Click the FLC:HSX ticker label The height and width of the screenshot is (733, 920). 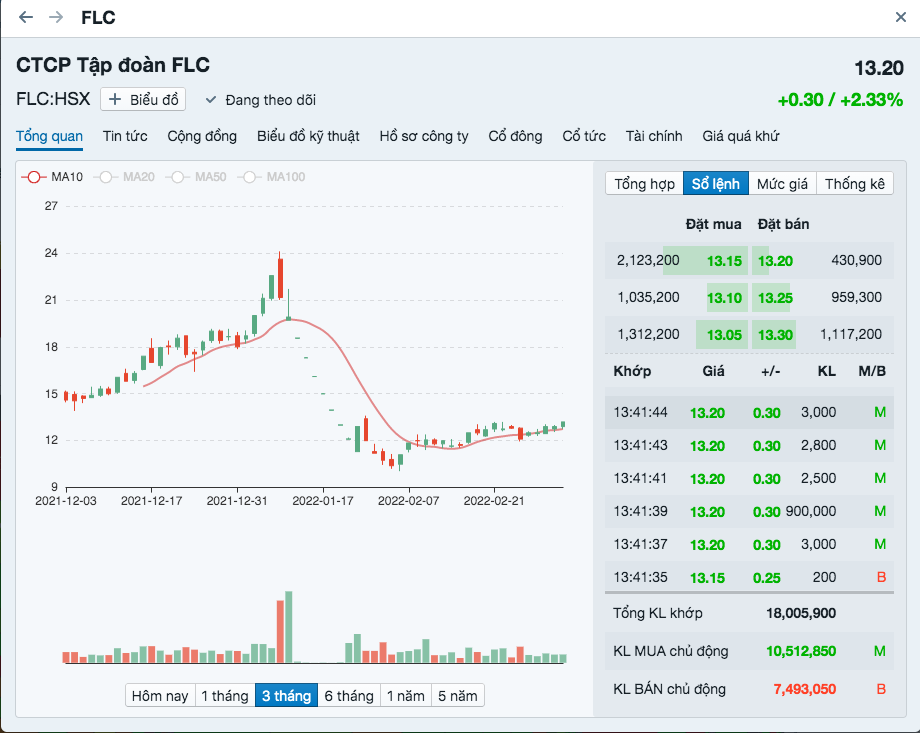(x=53, y=99)
